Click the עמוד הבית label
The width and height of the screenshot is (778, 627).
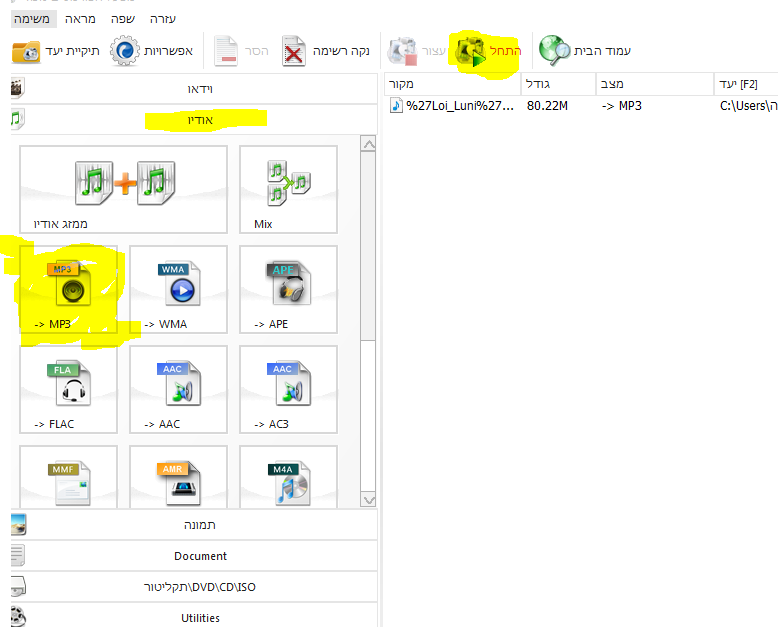(602, 51)
